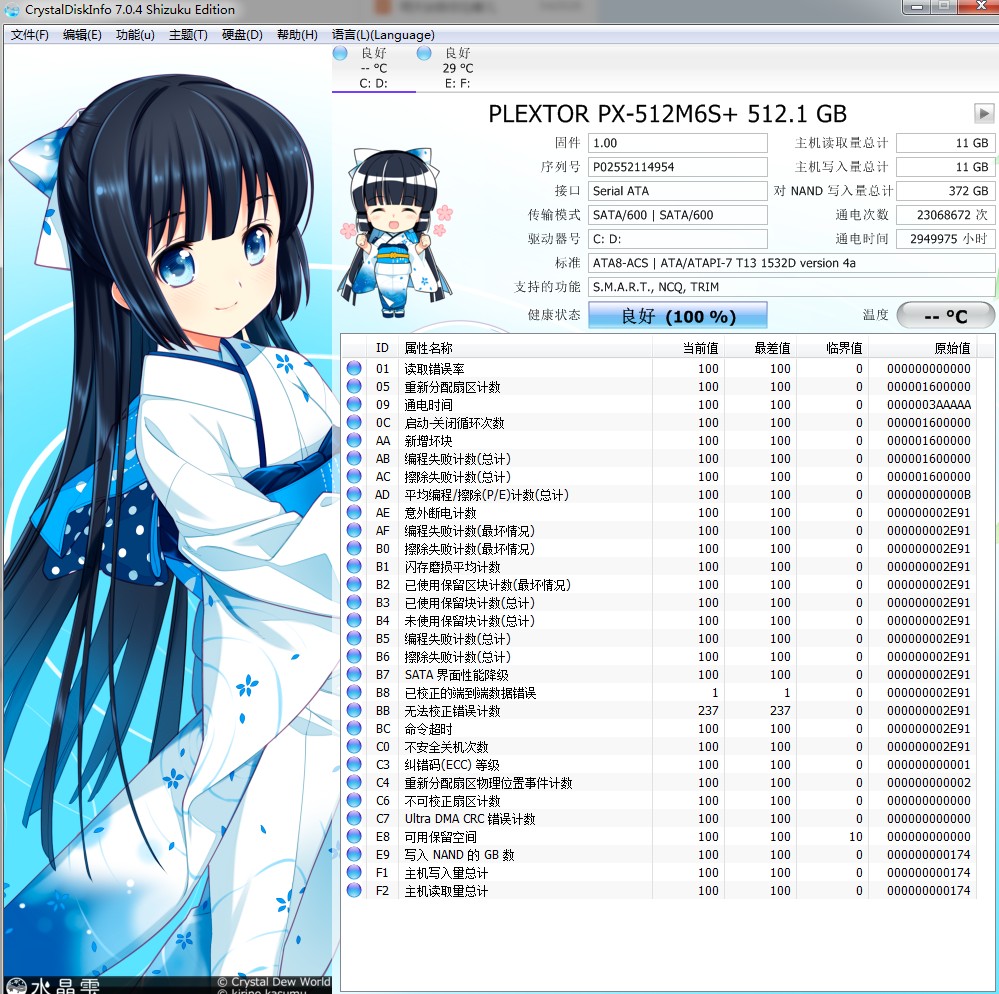Select the 平均编程/擦除(P/E)计数(总计) row
The width and height of the screenshot is (999, 994).
[660, 494]
